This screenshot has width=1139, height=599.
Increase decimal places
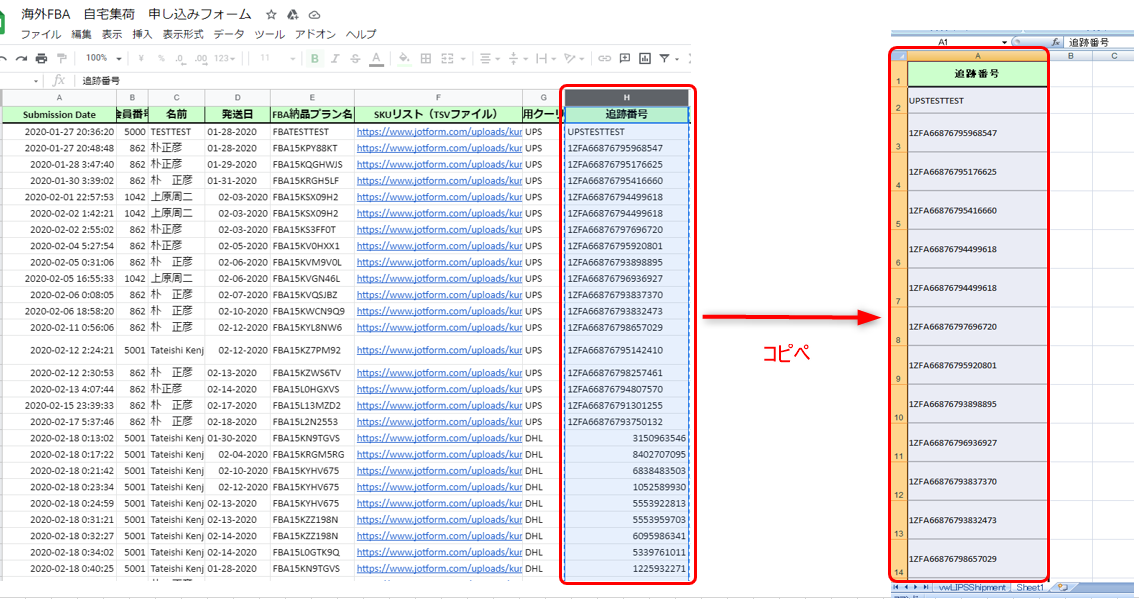click(x=201, y=59)
